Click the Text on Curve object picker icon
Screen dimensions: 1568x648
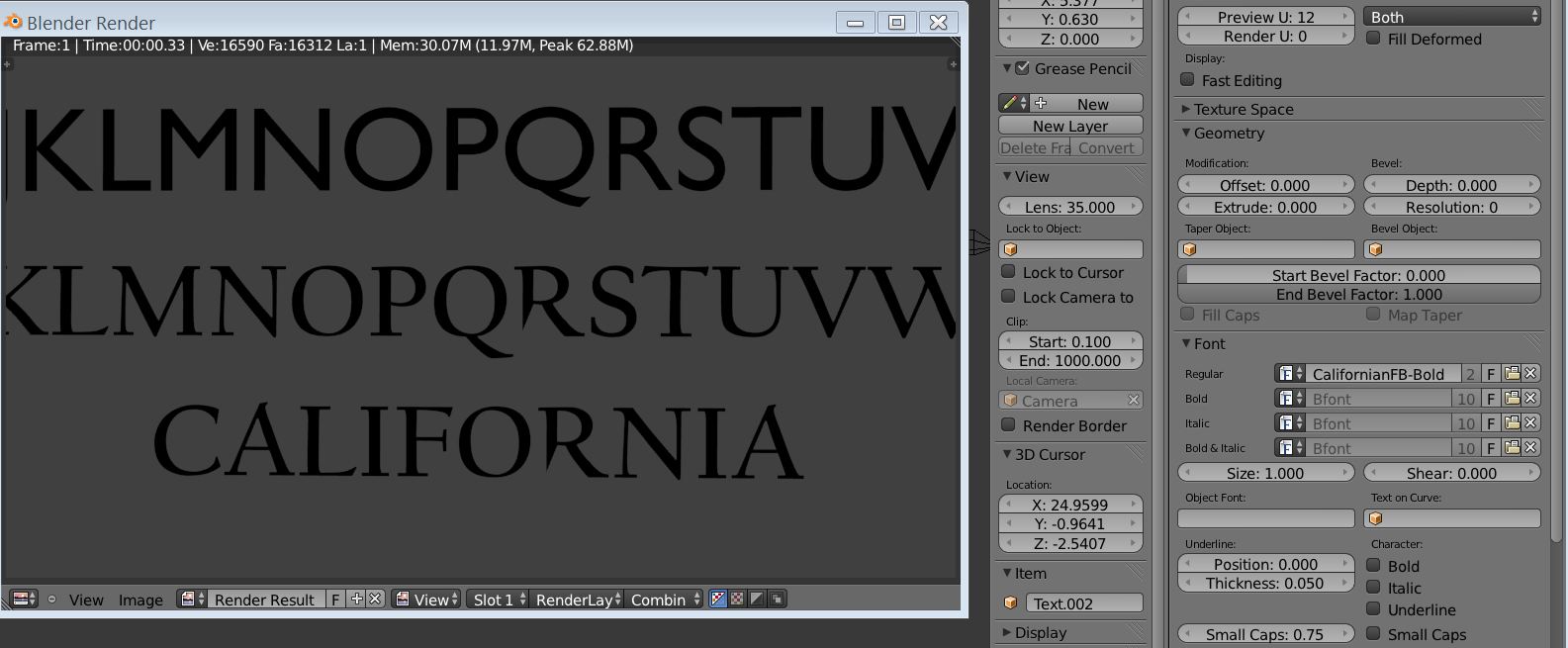1375,517
